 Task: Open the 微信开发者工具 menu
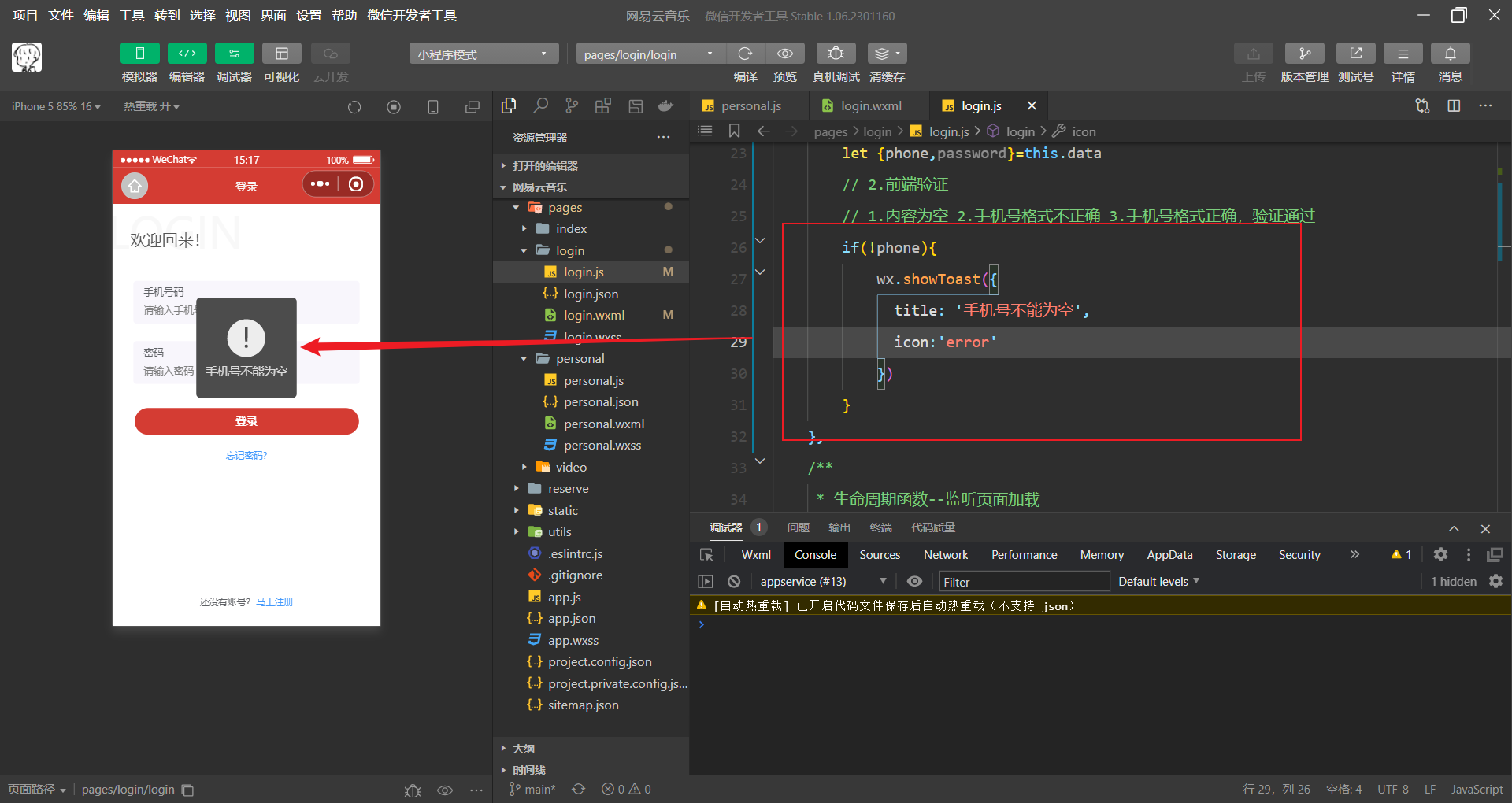pyautogui.click(x=412, y=16)
